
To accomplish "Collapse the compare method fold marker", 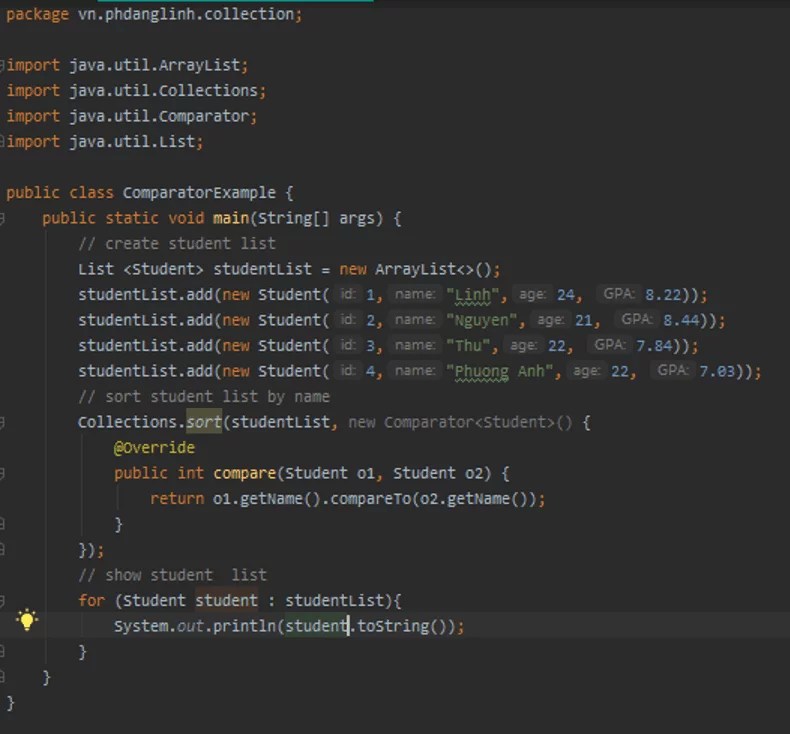I will tap(2, 473).
